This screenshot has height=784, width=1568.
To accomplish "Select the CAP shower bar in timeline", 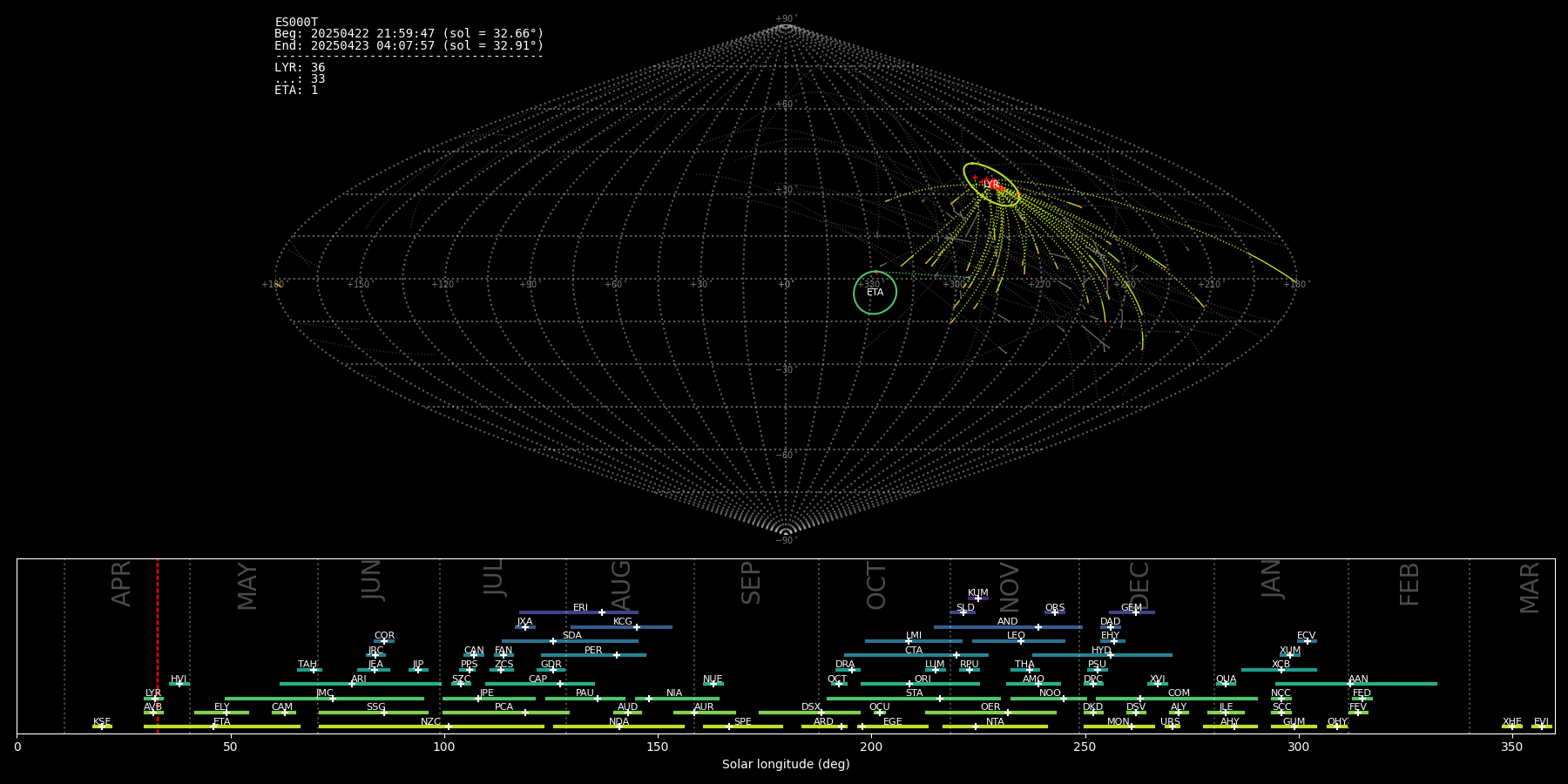I will (540, 684).
